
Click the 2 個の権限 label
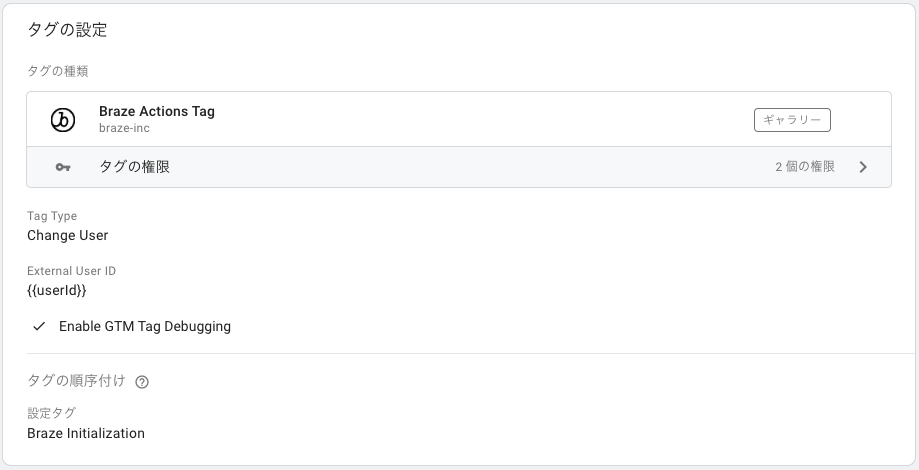pyautogui.click(x=805, y=167)
